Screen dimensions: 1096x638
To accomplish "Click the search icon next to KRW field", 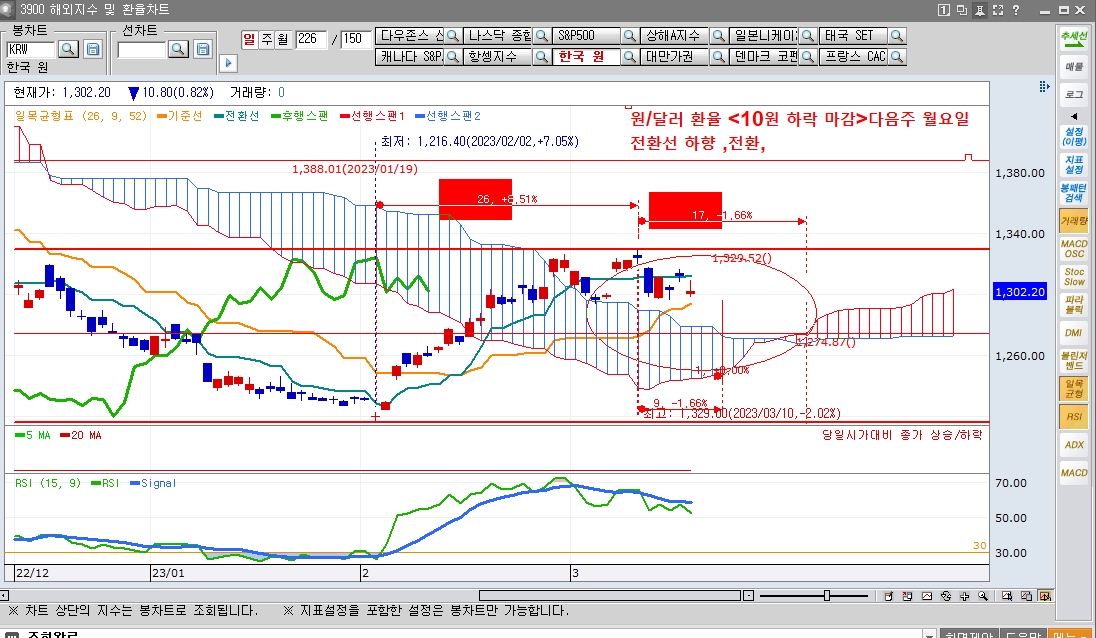I will tap(68, 49).
